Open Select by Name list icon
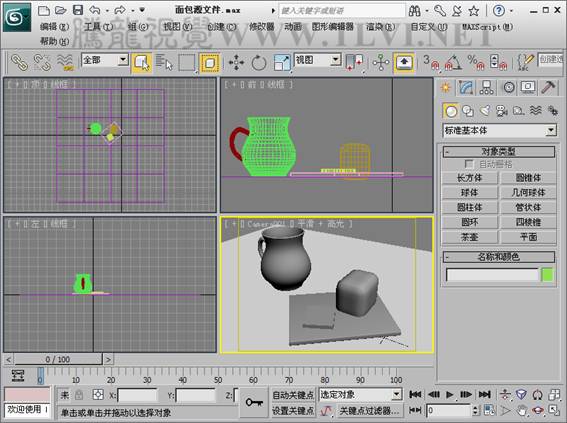 tap(164, 63)
